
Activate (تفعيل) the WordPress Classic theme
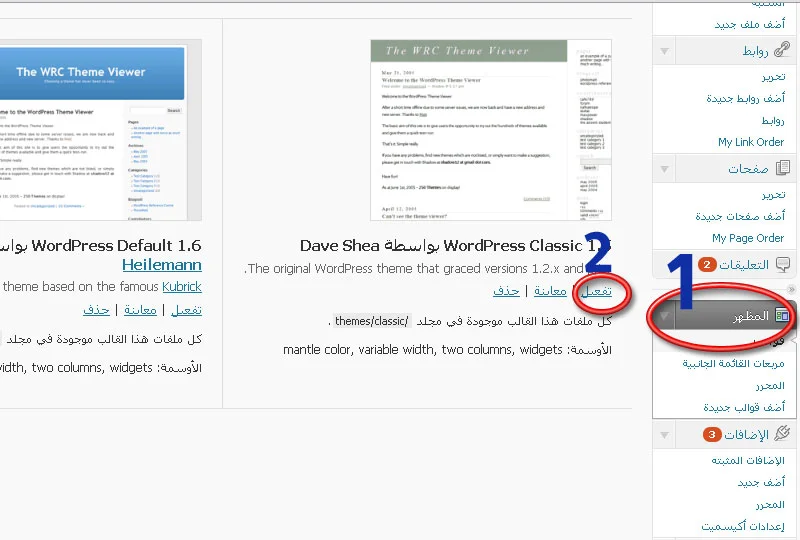(x=597, y=291)
